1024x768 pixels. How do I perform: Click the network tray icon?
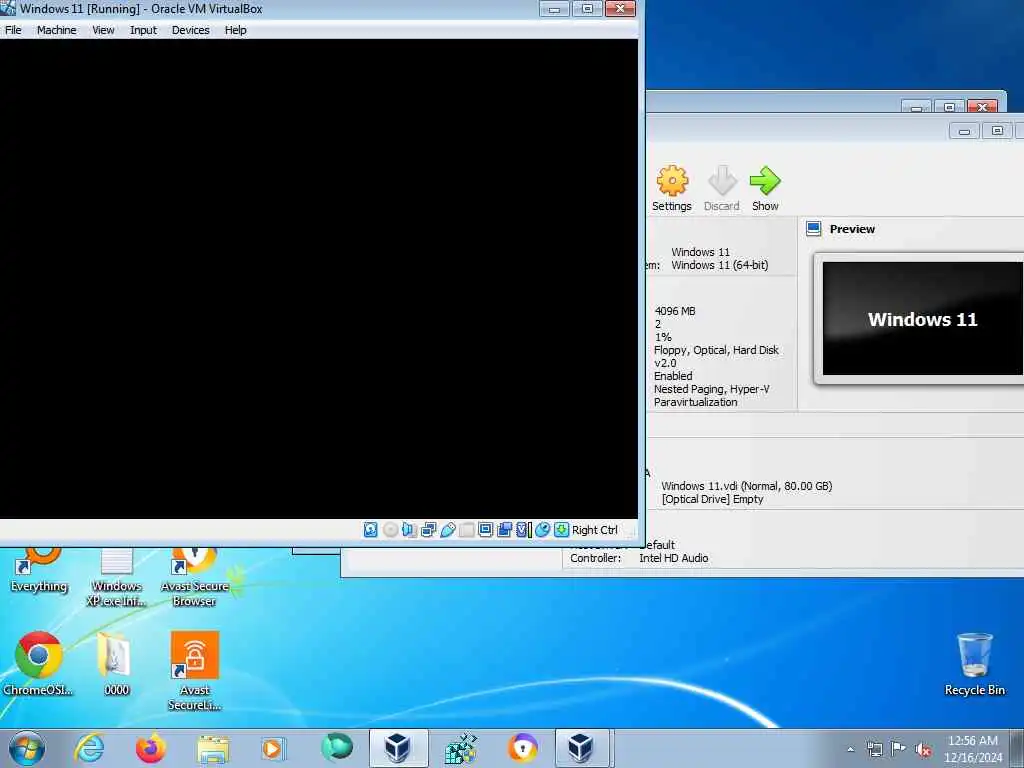coord(874,749)
